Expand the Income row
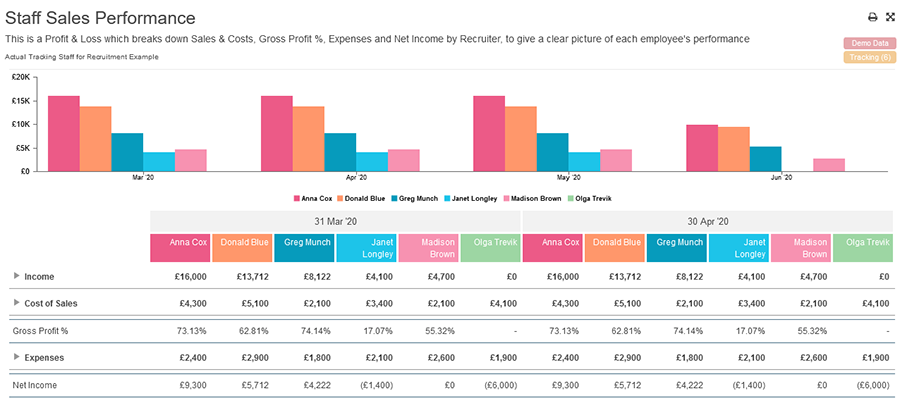Screen dimensions: 900x403 (17, 276)
